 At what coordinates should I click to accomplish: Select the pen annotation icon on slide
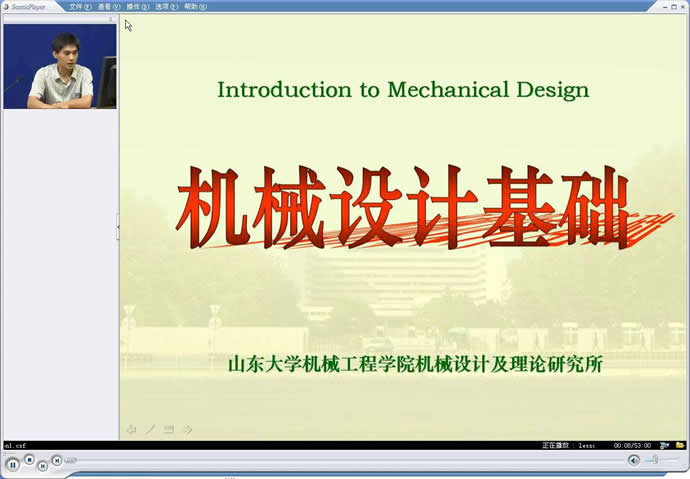coord(150,429)
